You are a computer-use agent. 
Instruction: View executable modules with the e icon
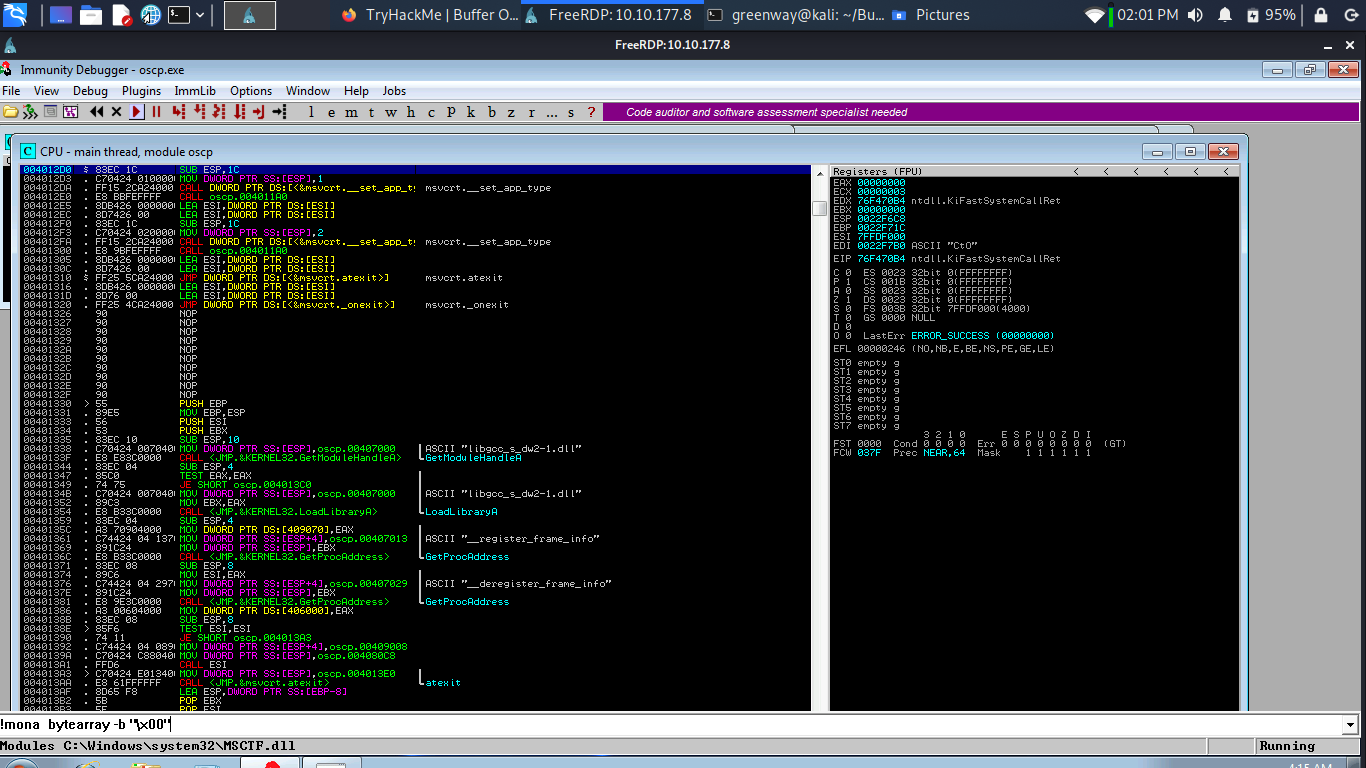click(x=330, y=112)
